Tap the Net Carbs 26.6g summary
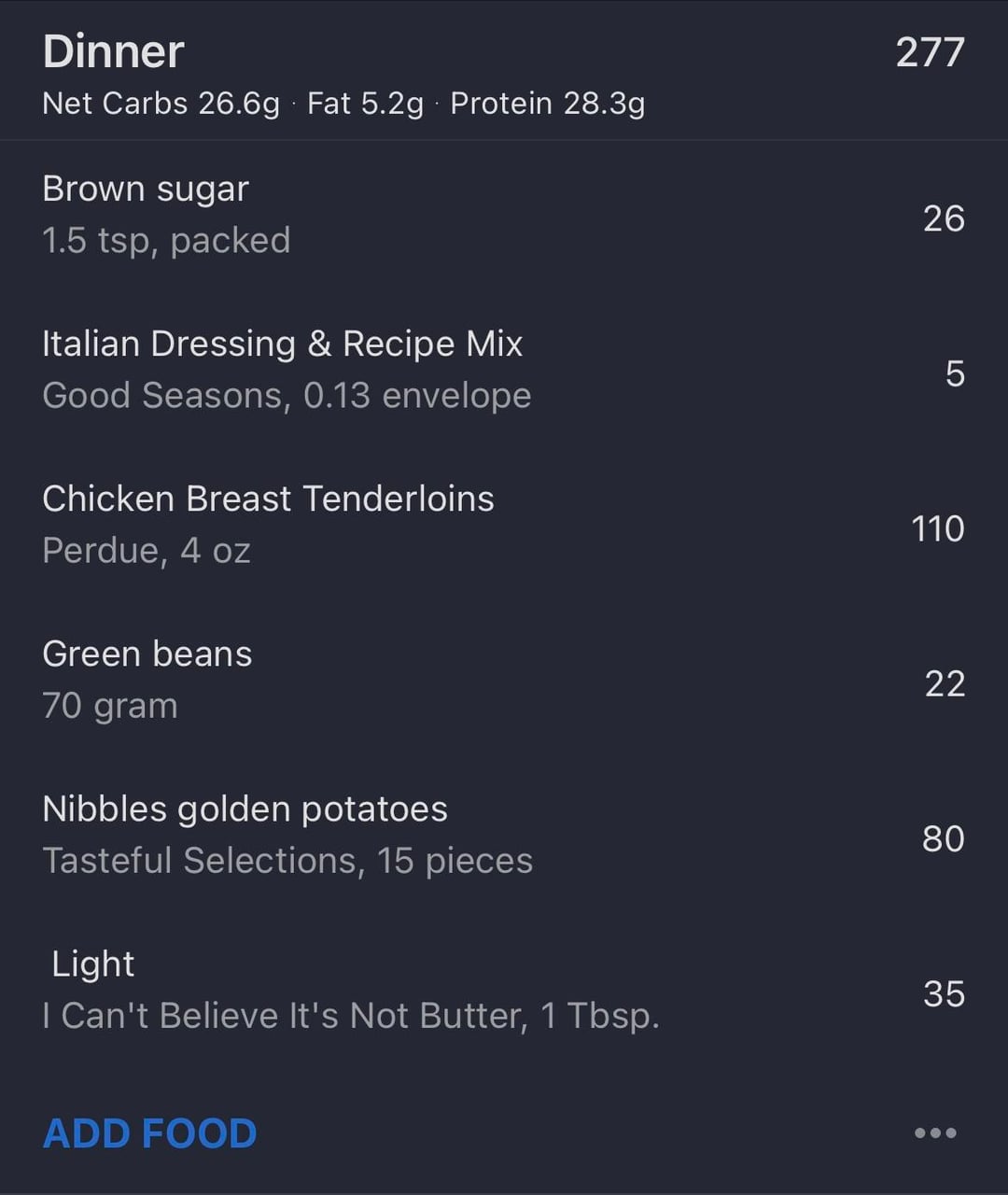Viewport: 1008px width, 1195px height. (161, 104)
